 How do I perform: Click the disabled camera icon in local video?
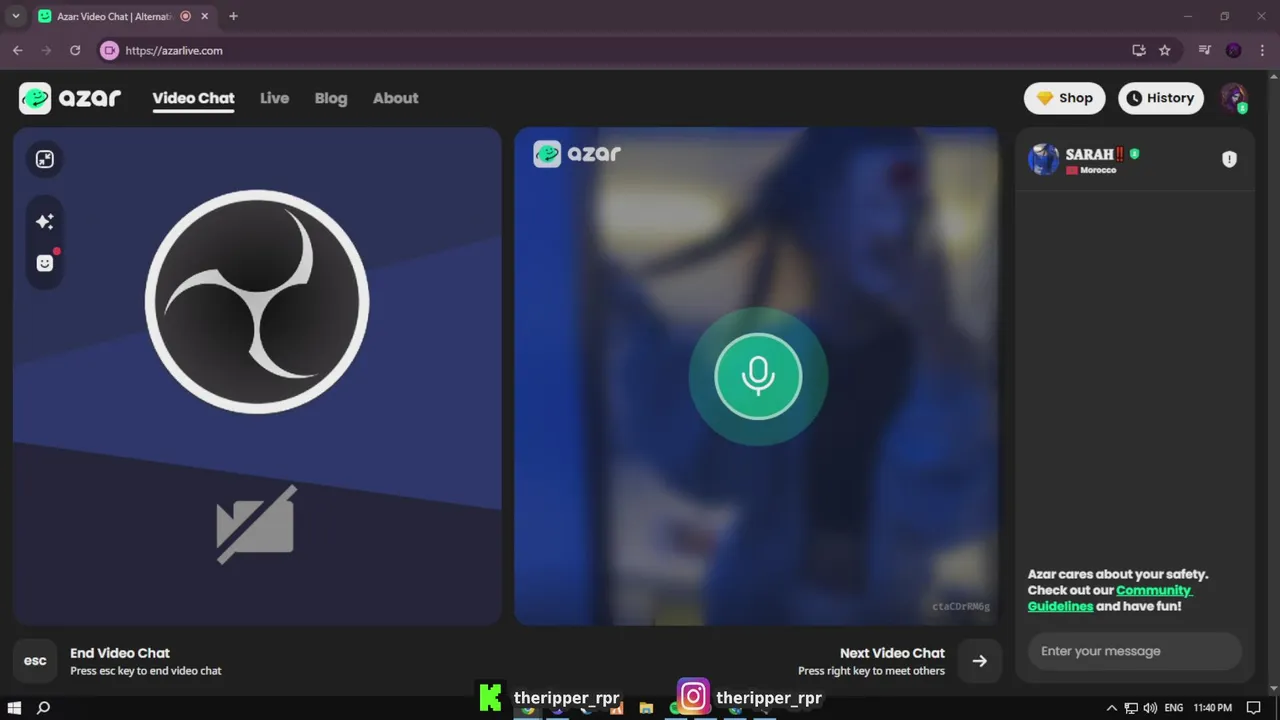256,524
